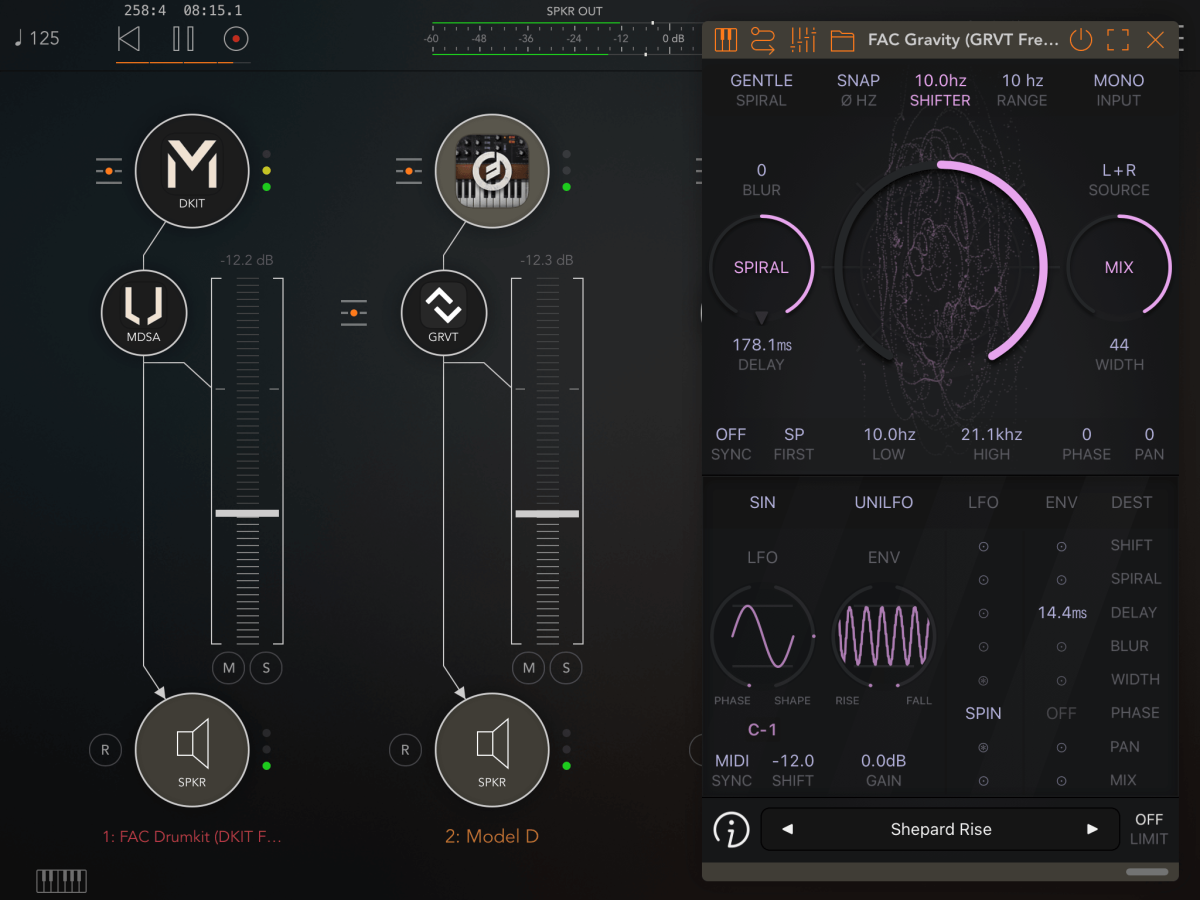1200x900 pixels.
Task: Click the record button in the transport
Action: tap(236, 39)
